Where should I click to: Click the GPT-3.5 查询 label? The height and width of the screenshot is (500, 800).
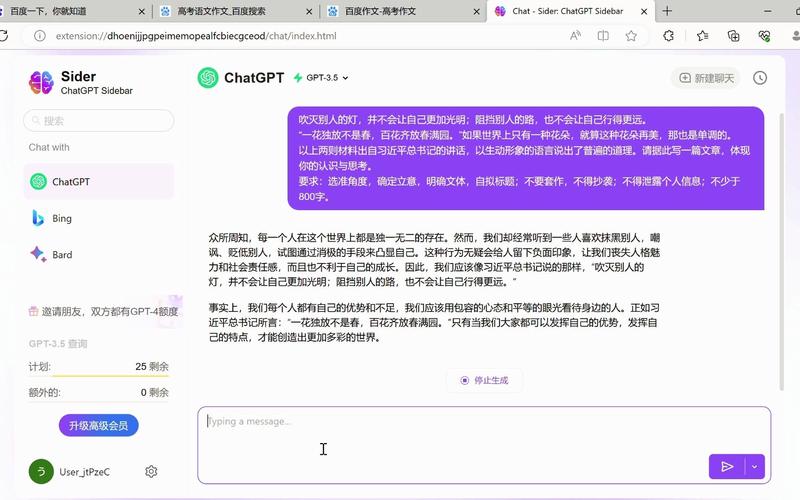(58, 344)
